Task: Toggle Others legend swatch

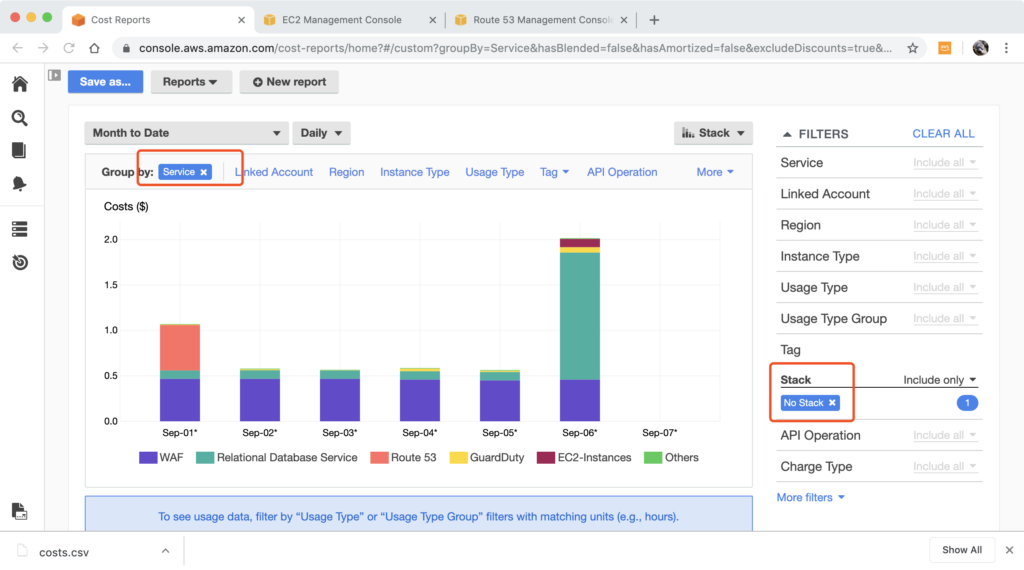Action: click(x=653, y=458)
